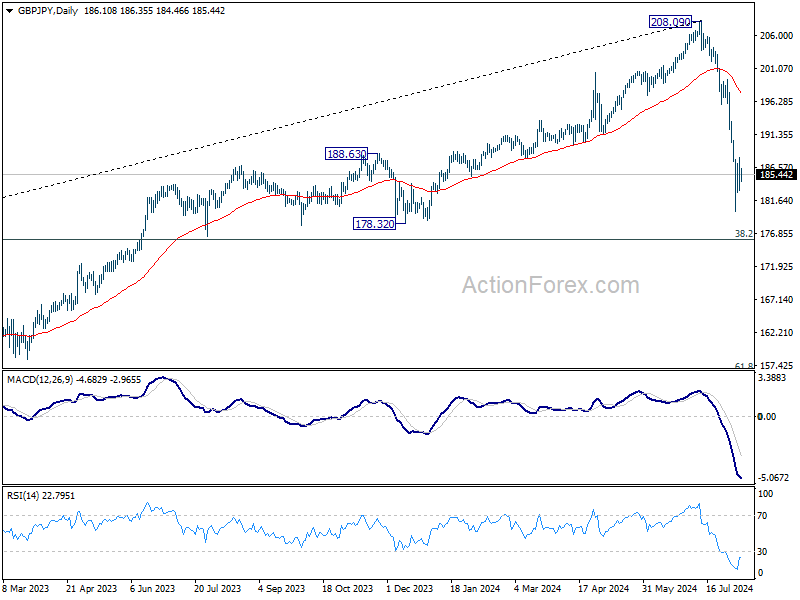Select the 157.425 price axis value

point(776,365)
